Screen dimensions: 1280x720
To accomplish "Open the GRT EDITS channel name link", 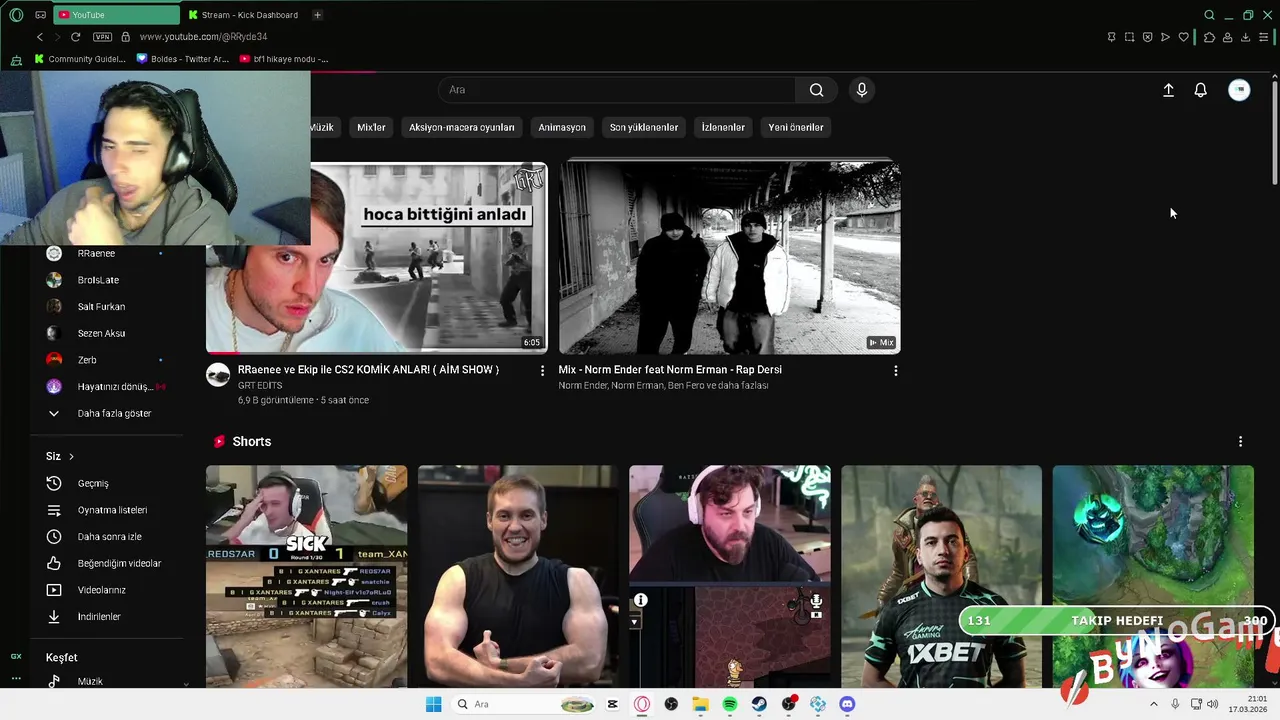I will 260,386.
